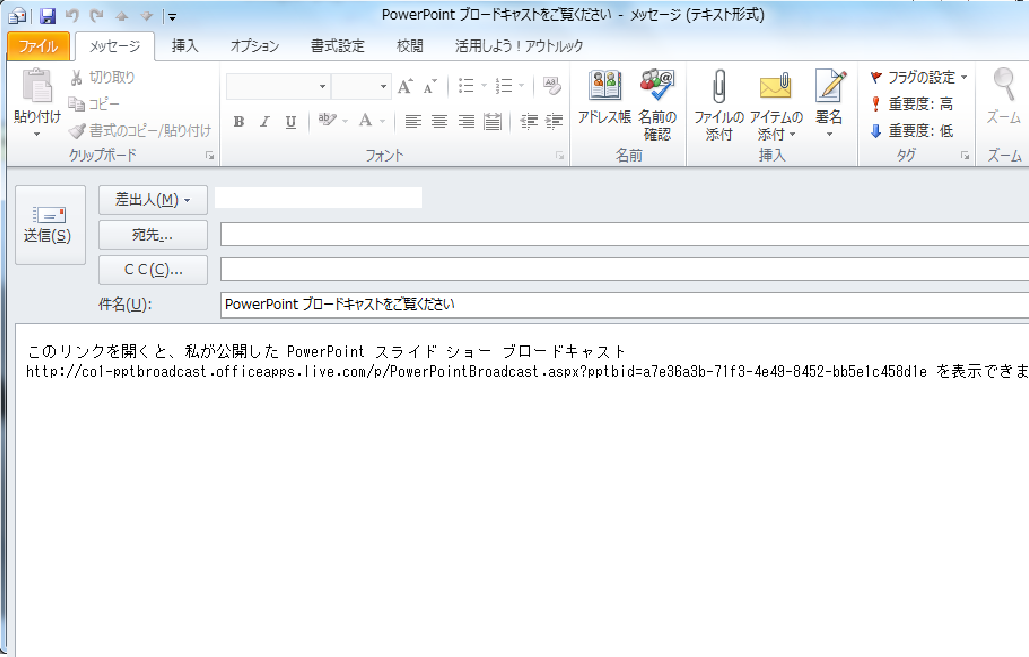The height and width of the screenshot is (657, 1029).
Task: Open clipboard group dialog launcher
Action: click(209, 156)
